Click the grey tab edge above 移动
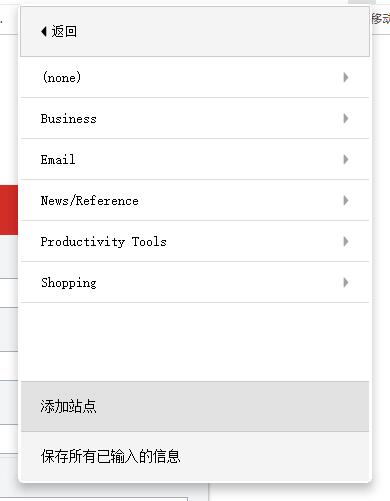Viewport: 390px width, 501px height. 362,2
